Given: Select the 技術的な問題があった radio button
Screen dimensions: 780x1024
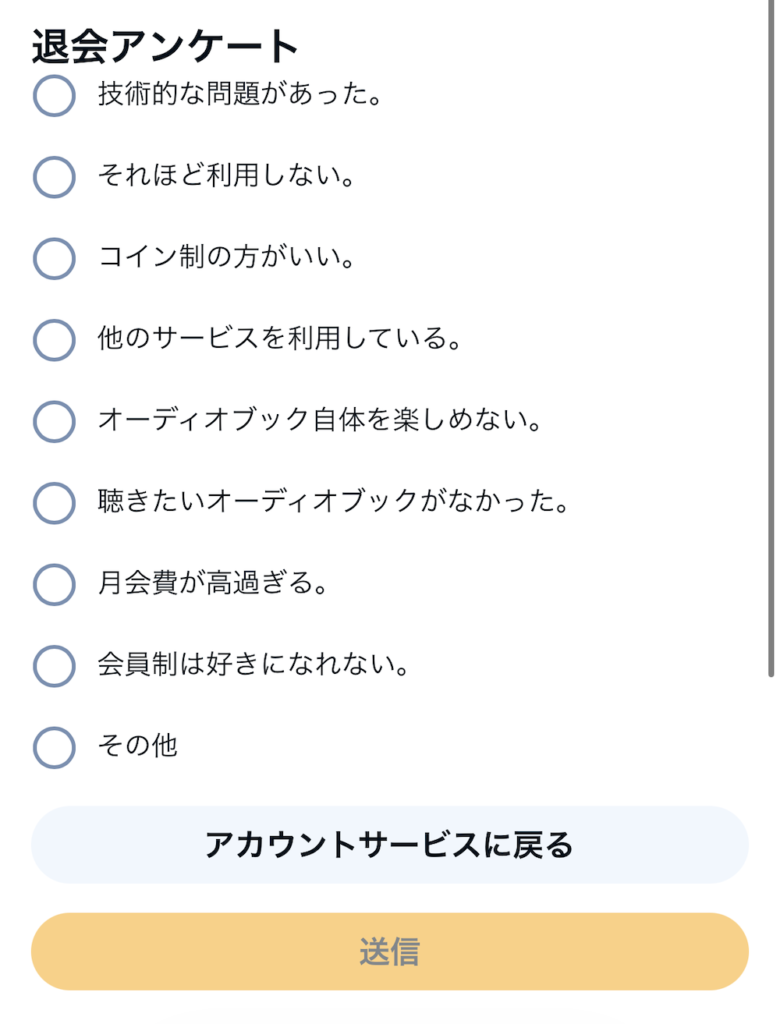Looking at the screenshot, I should coord(54,96).
